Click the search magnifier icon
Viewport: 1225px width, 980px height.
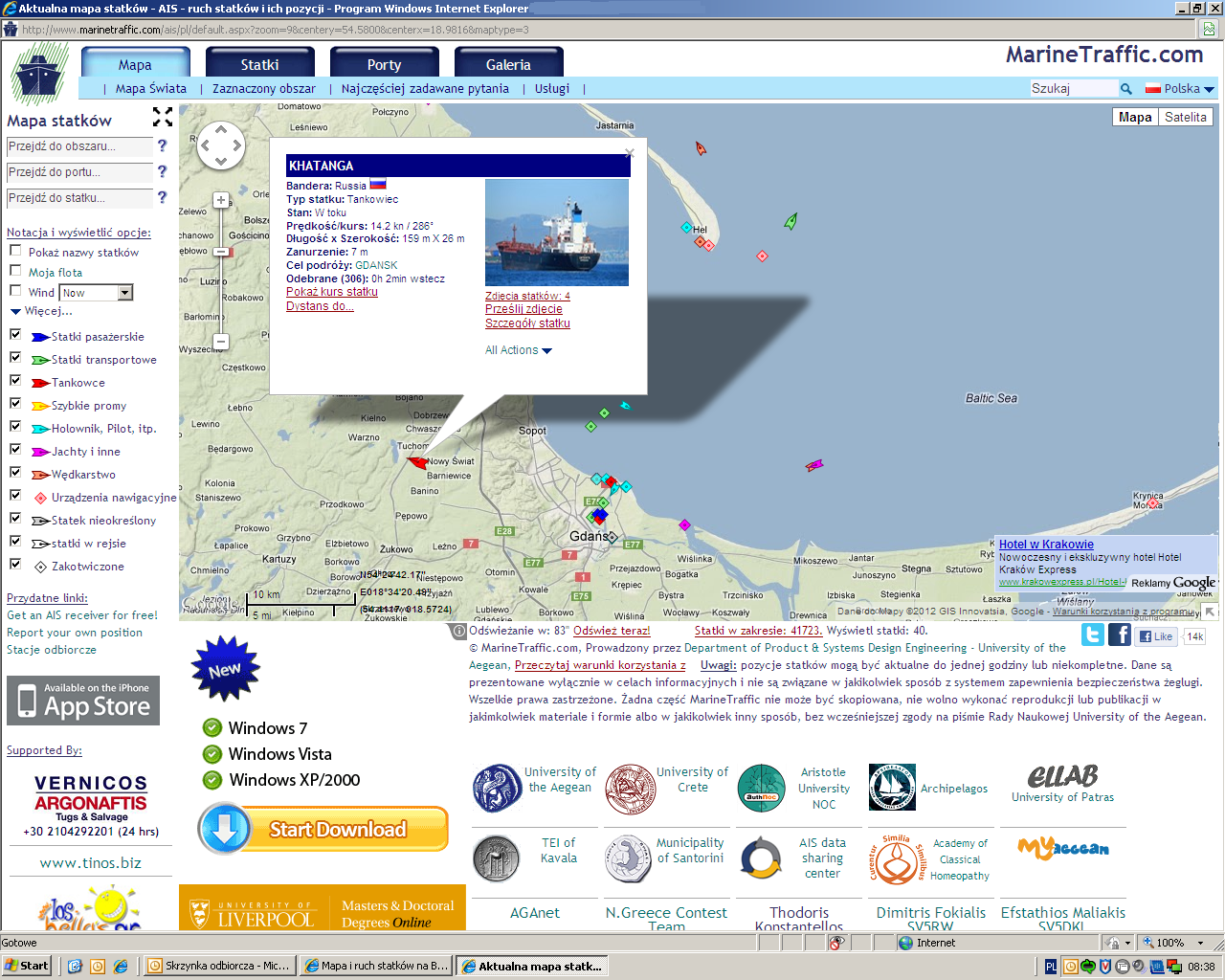(1126, 89)
